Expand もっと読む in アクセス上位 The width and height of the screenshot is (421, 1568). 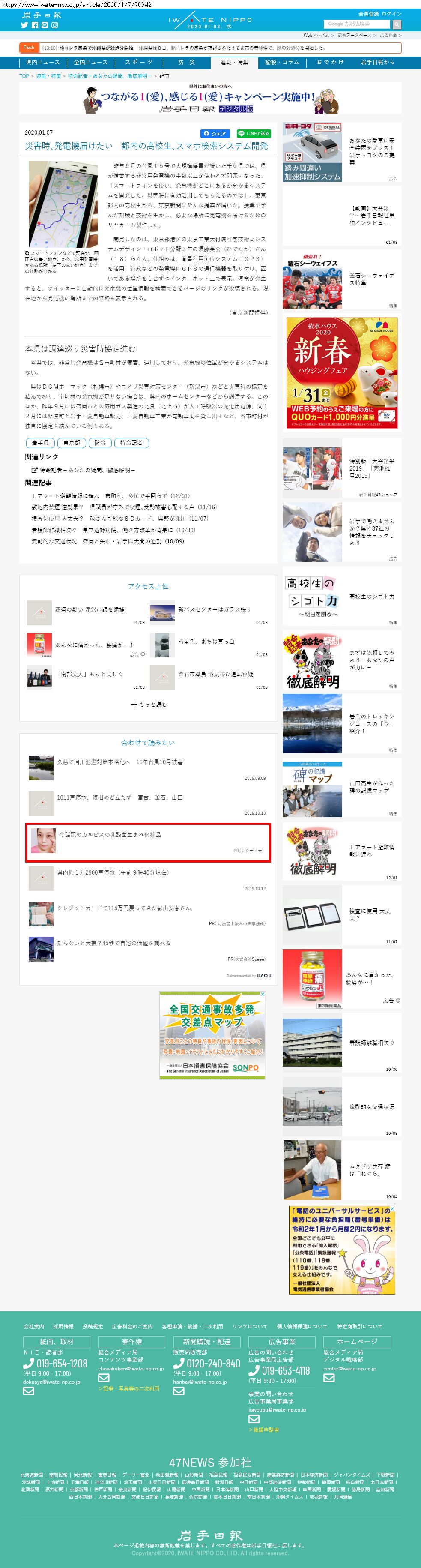coord(149,704)
